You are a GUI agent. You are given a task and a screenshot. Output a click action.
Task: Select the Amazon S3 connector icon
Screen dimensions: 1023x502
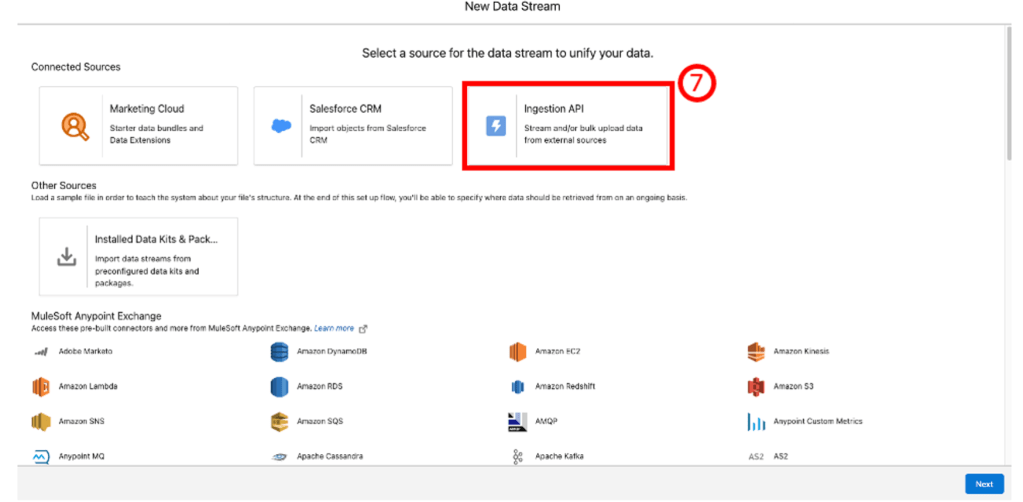coord(756,387)
